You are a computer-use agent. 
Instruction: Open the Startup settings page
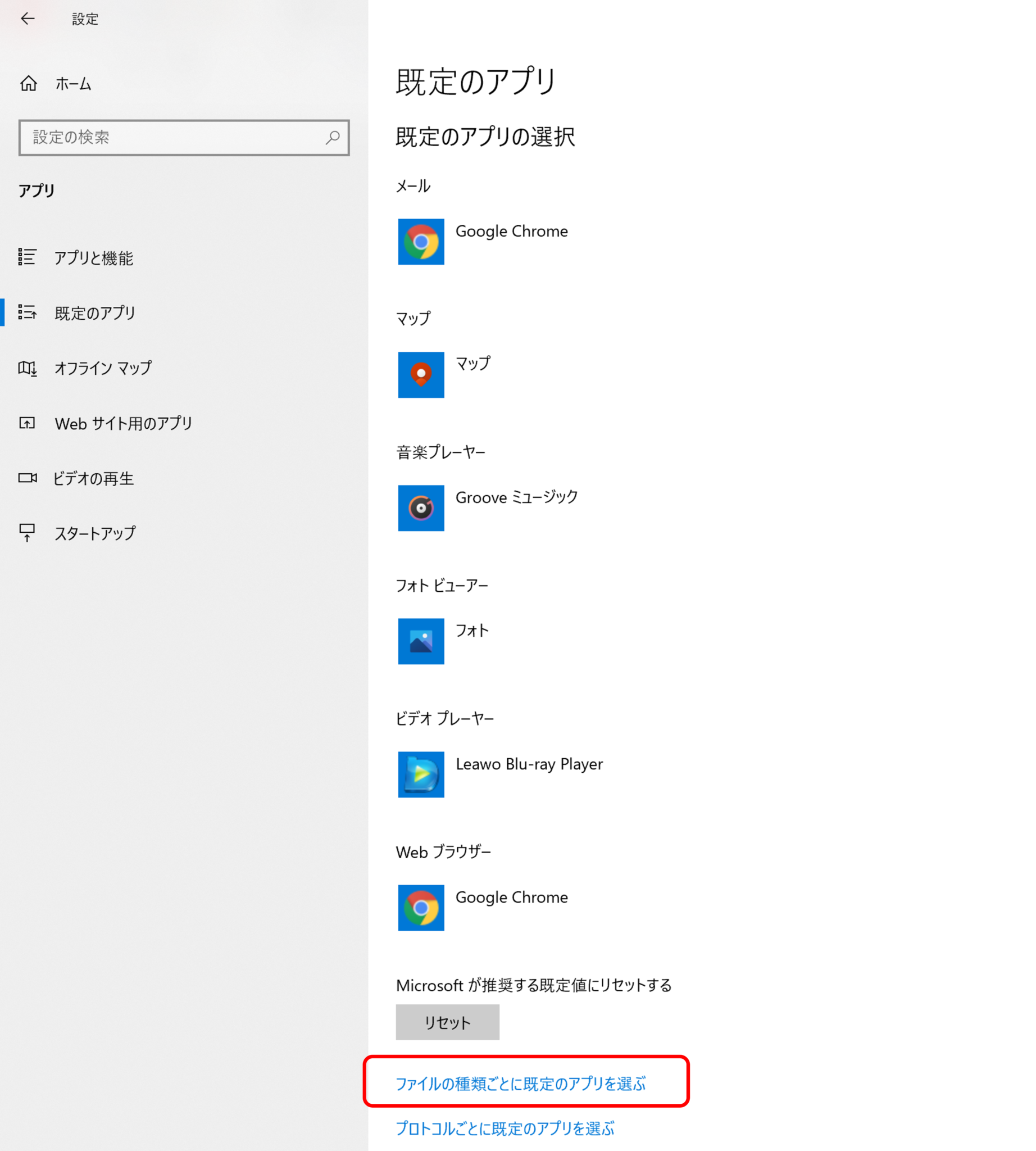point(94,533)
